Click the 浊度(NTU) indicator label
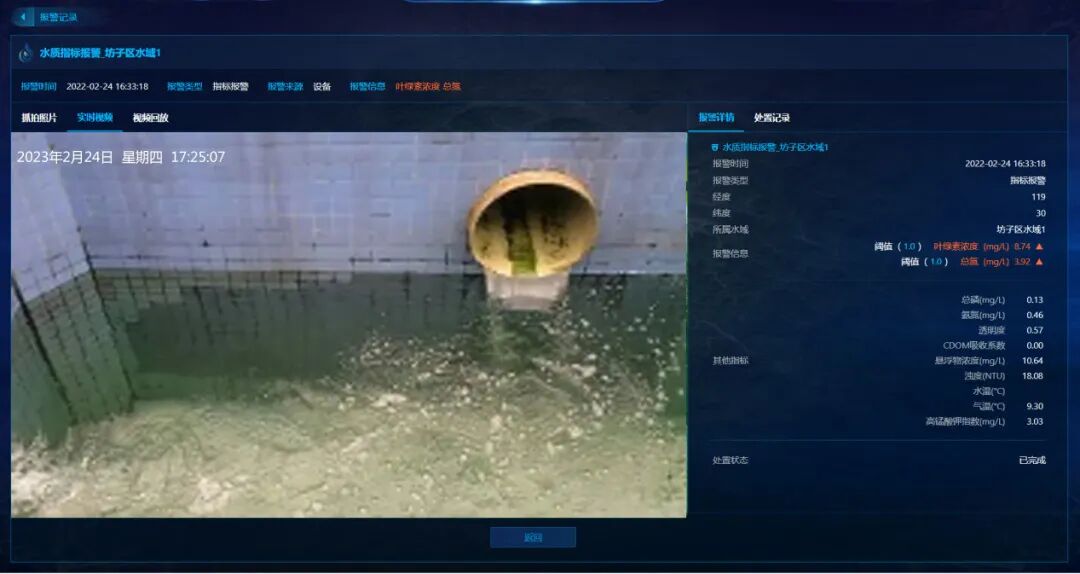 click(985, 376)
